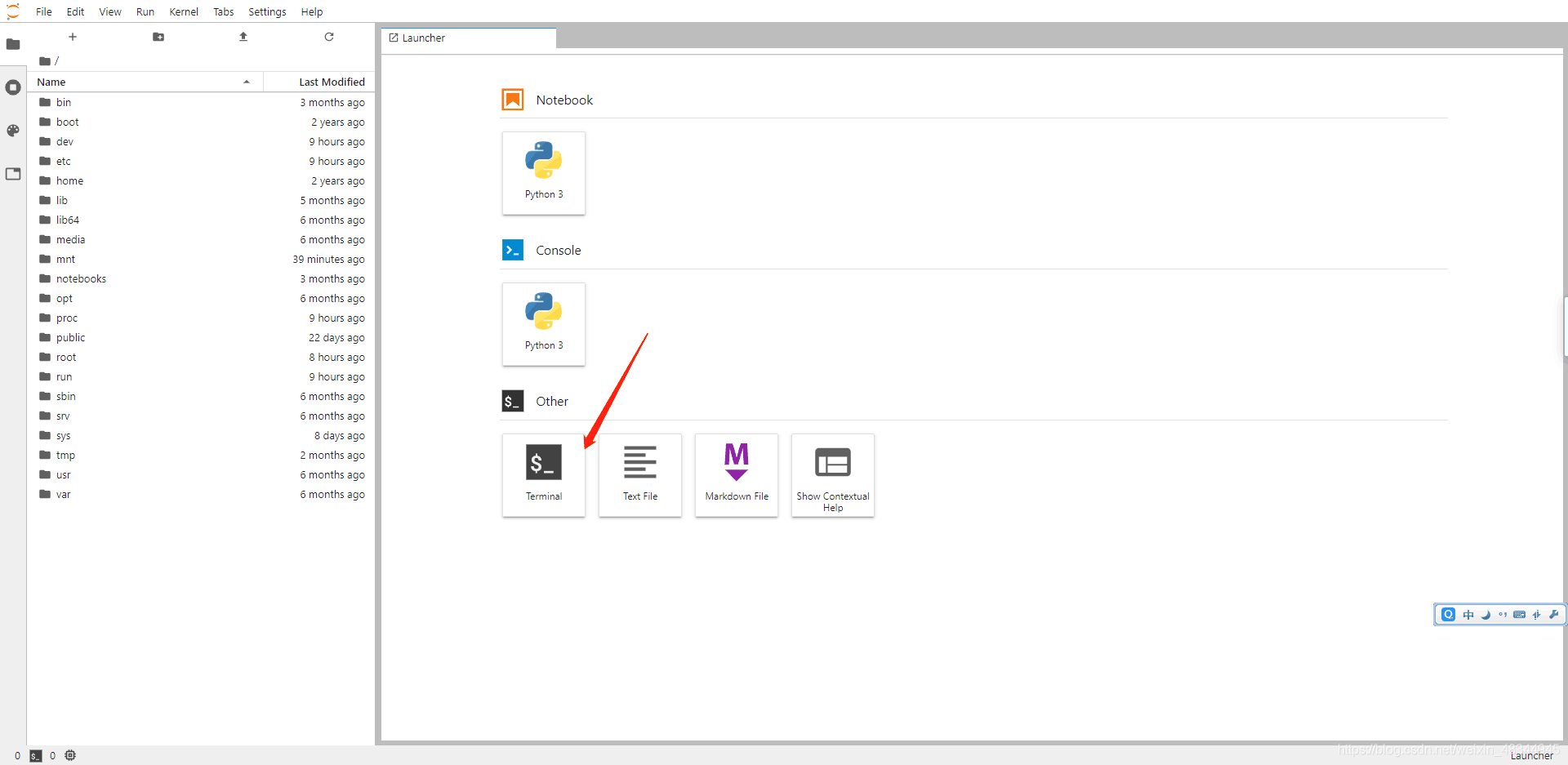
Task: Select the proc folder
Action: click(201, 318)
